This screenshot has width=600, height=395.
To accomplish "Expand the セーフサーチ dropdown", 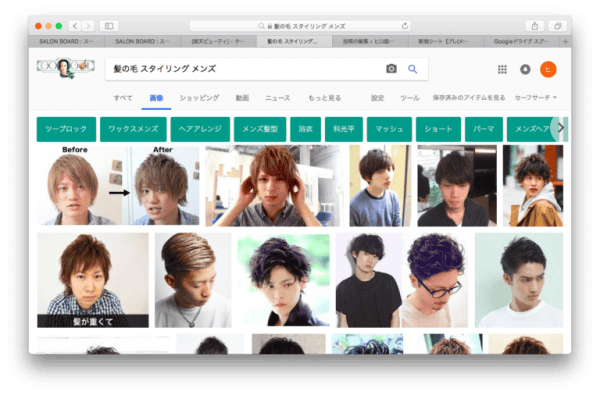I will point(535,98).
